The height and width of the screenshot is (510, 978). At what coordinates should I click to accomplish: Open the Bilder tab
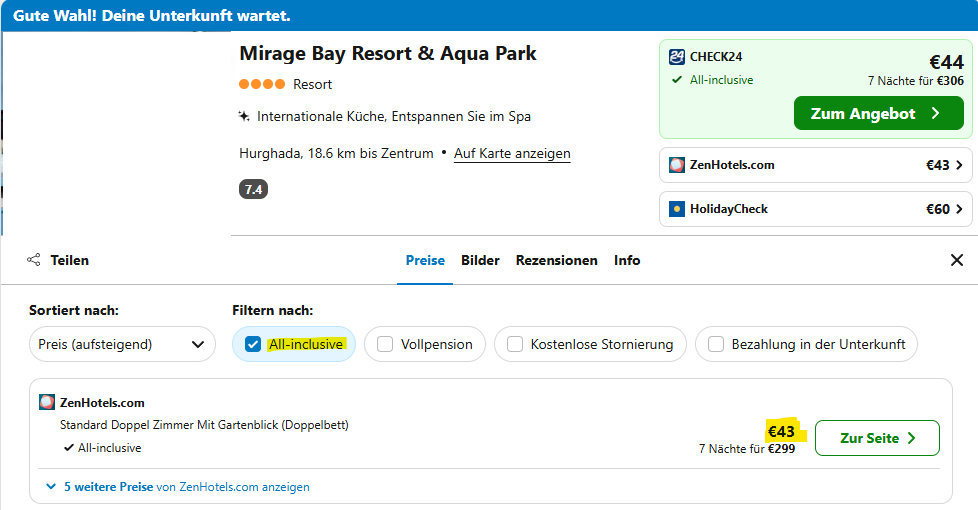[x=480, y=260]
